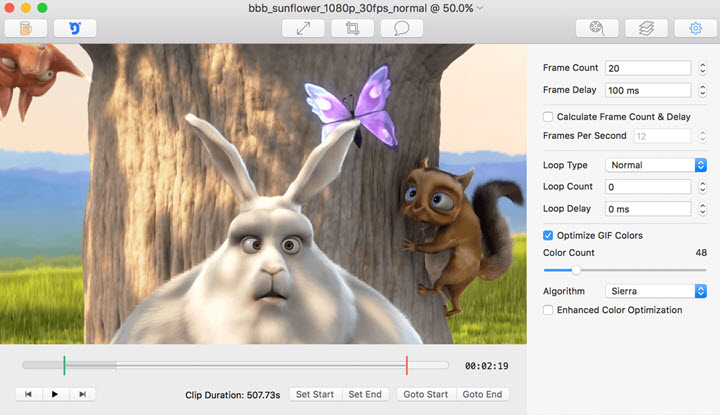720x416 pixels.
Task: Click the Color Count slider handle
Action: pyautogui.click(x=576, y=270)
